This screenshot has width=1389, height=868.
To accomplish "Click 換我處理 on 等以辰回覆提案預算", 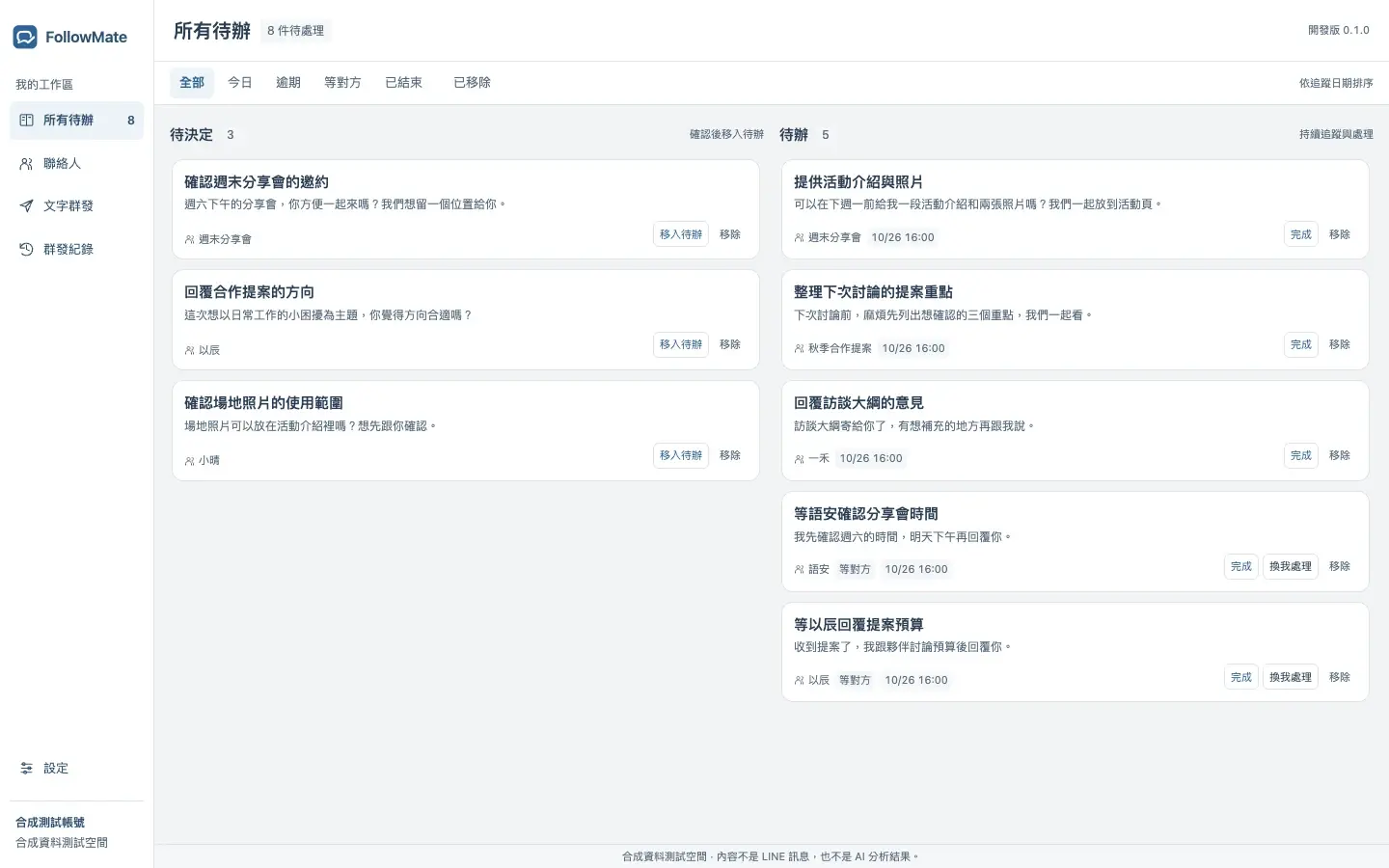I will (x=1291, y=677).
